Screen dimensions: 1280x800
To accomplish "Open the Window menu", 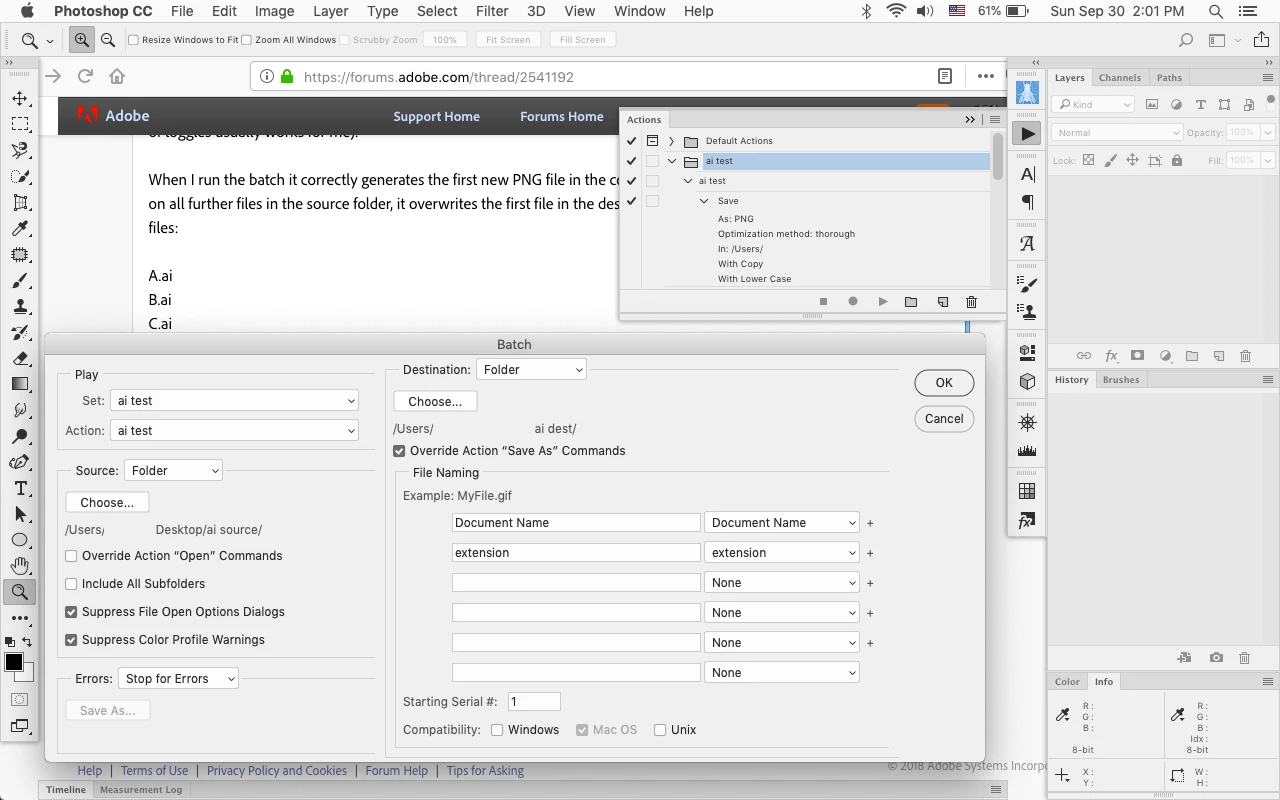I will pos(640,12).
